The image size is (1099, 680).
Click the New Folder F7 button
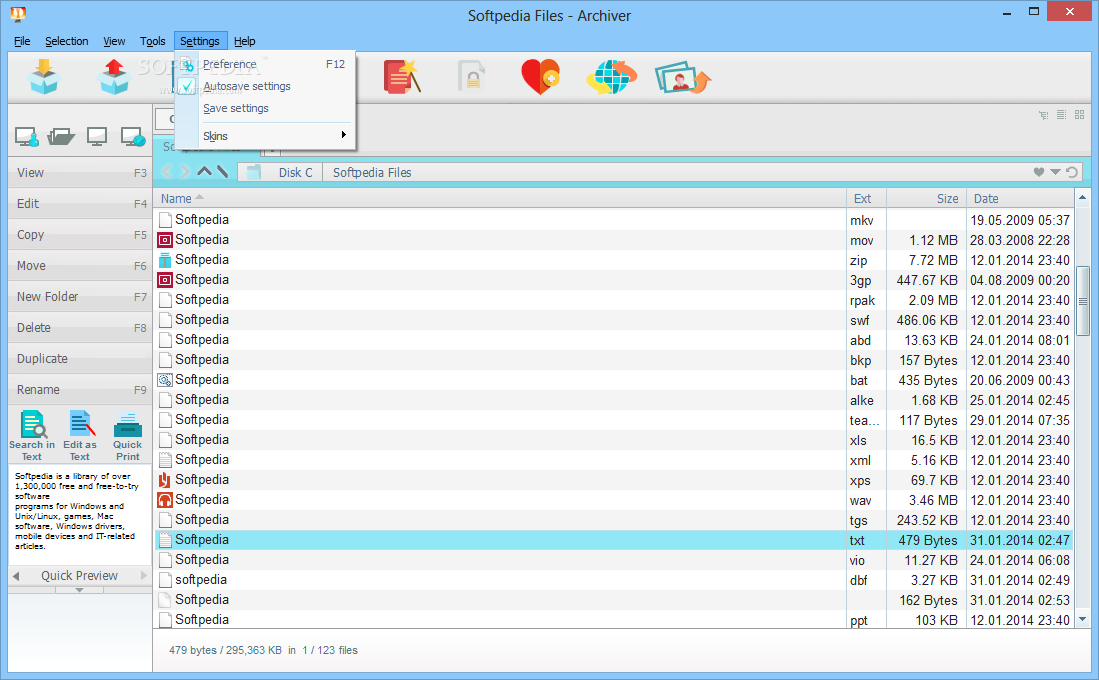click(x=80, y=297)
